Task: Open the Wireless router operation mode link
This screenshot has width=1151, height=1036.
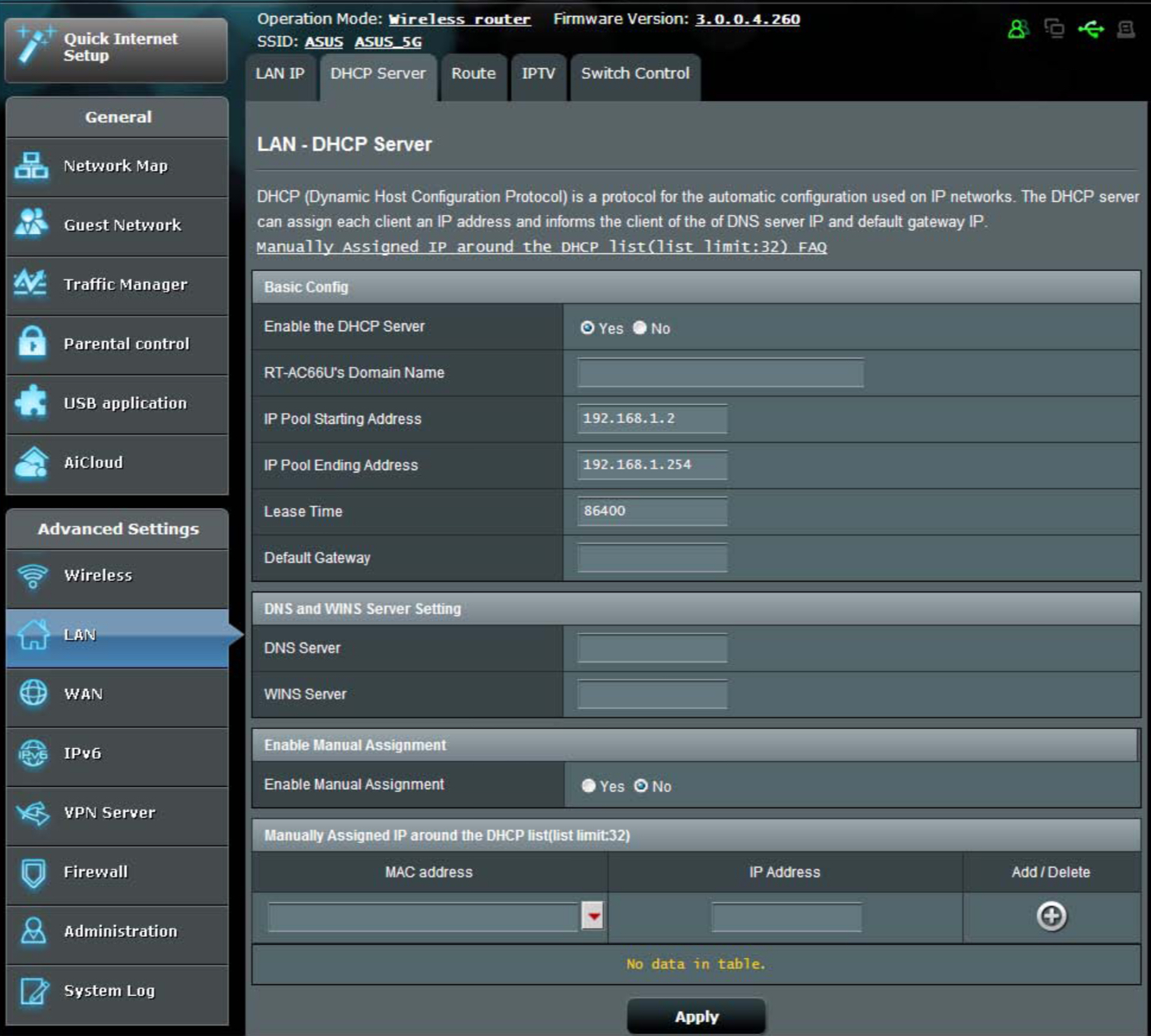Action: 459,19
